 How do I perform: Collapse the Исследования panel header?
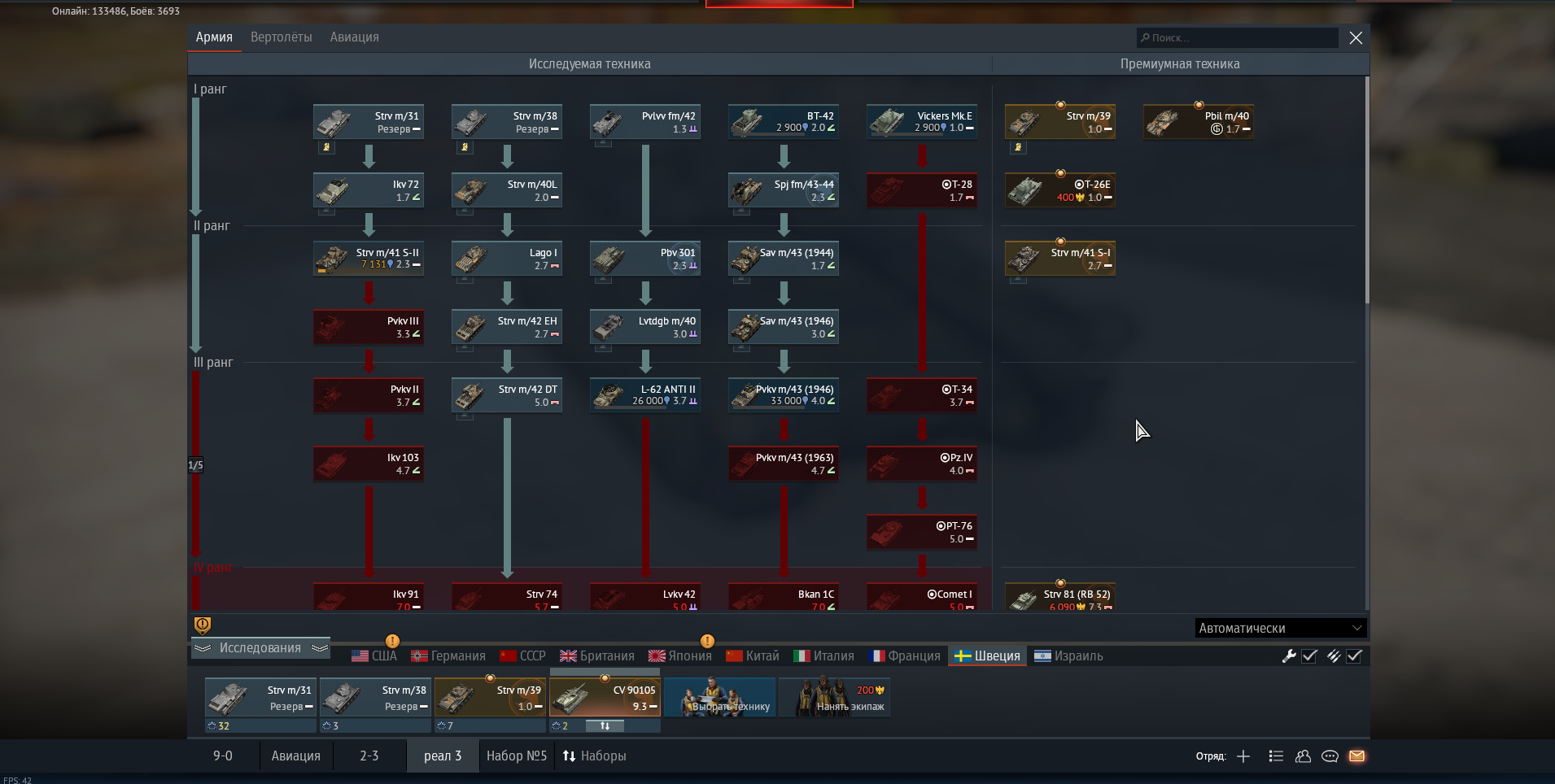(x=260, y=648)
